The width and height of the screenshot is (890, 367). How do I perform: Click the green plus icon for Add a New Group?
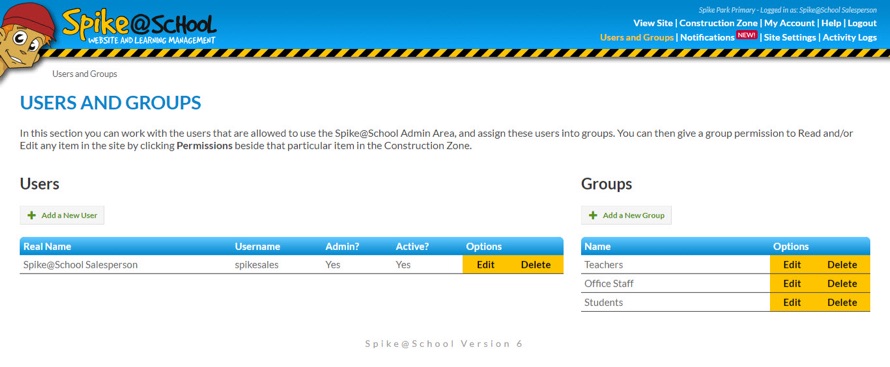tap(593, 216)
